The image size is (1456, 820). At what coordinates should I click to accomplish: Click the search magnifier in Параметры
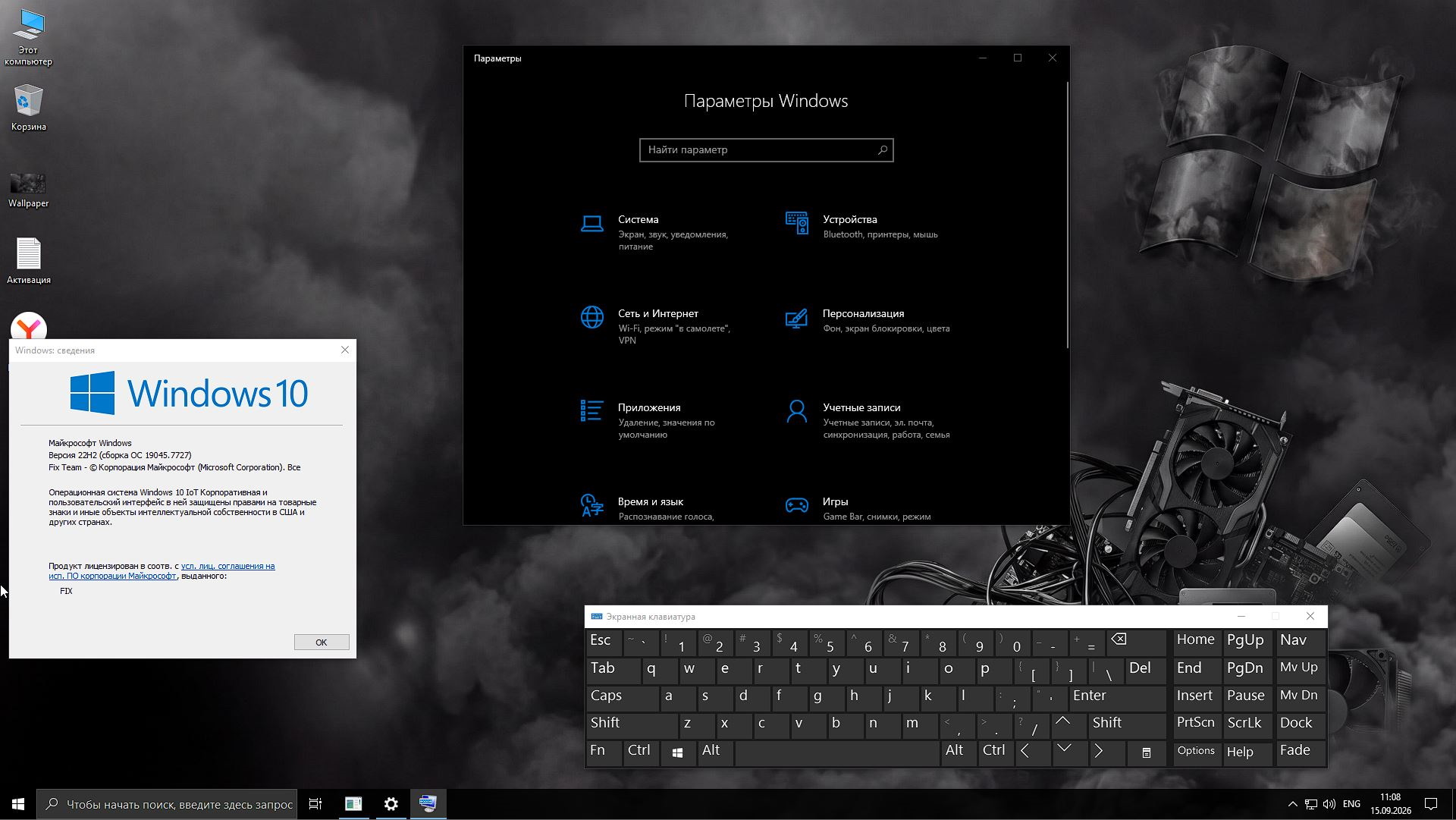(x=883, y=150)
